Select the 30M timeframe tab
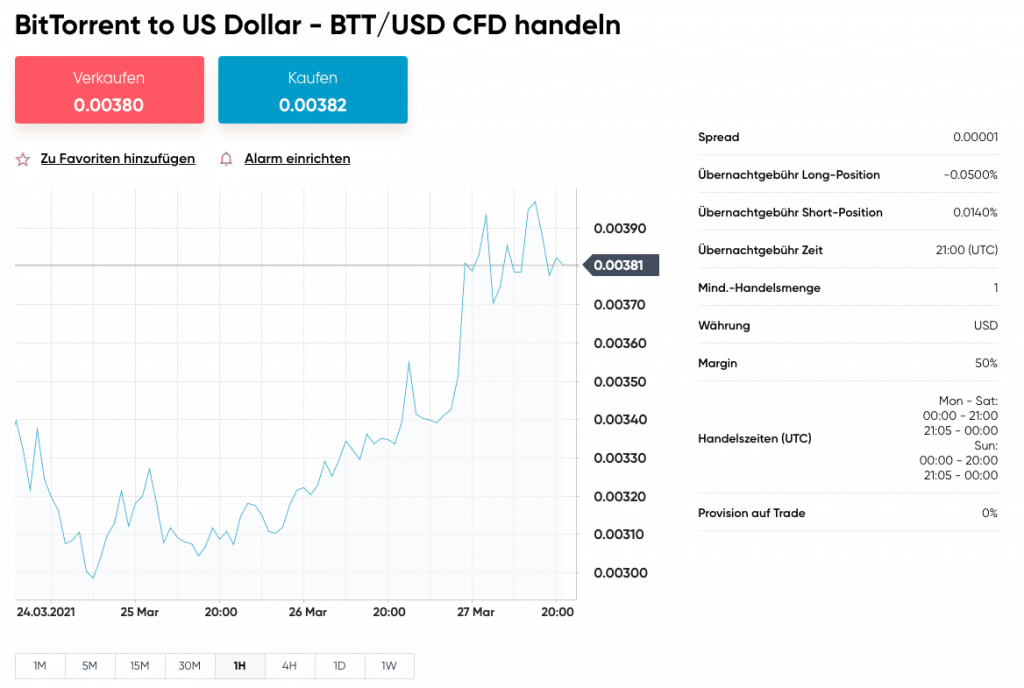1024x688 pixels. tap(190, 666)
